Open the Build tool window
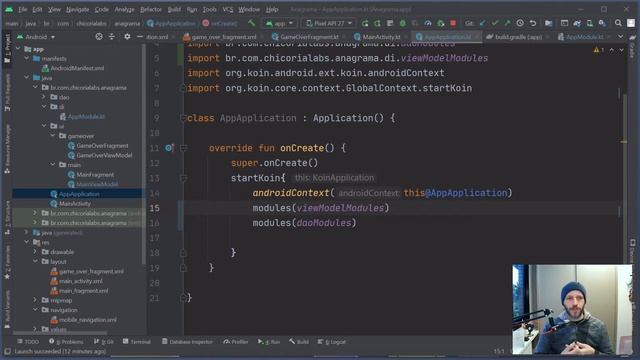Image resolution: width=640 pixels, height=360 pixels. click(299, 342)
